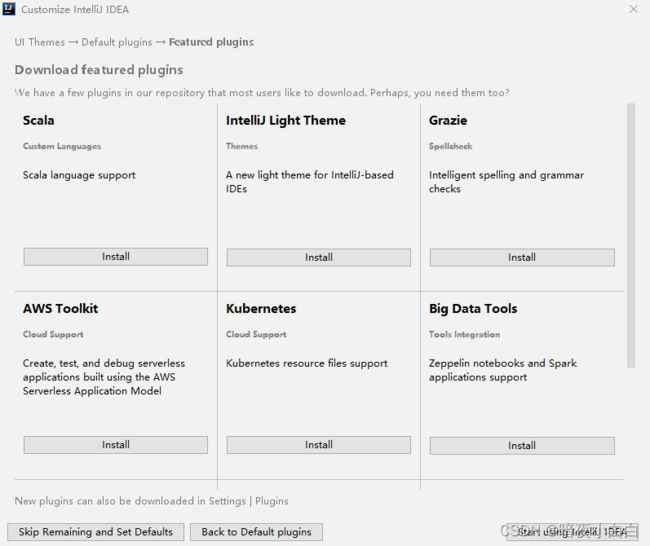The image size is (650, 546).
Task: Click 'Download featured plugins' heading
Action: point(99,70)
